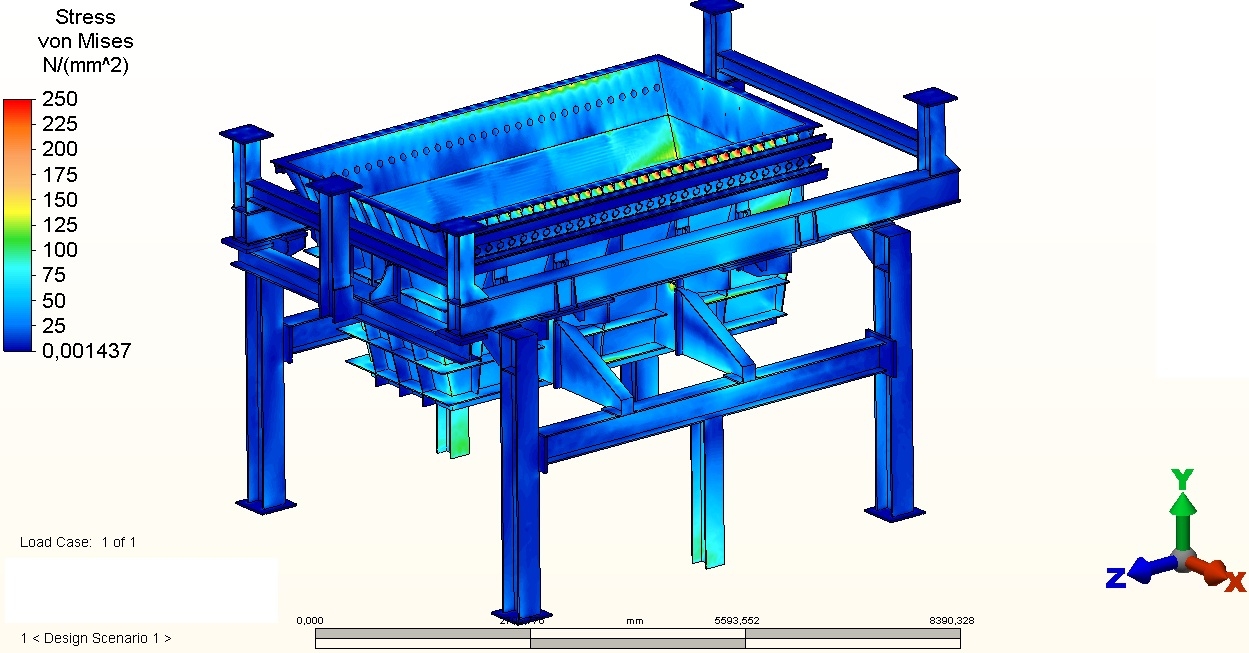Click the 'Design Scenario 1' label

96,638
